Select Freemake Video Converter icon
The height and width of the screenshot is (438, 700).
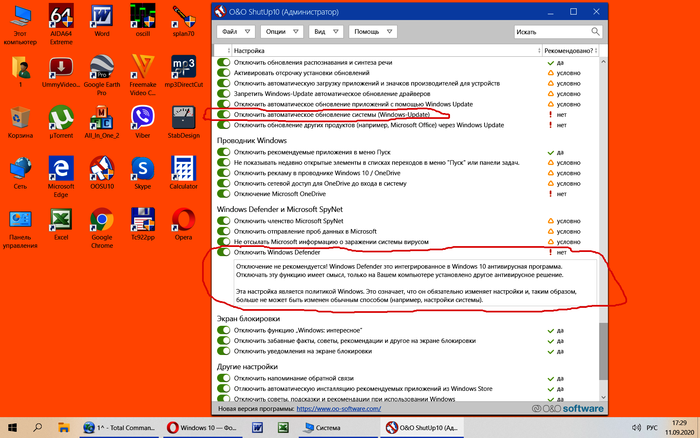(x=142, y=75)
